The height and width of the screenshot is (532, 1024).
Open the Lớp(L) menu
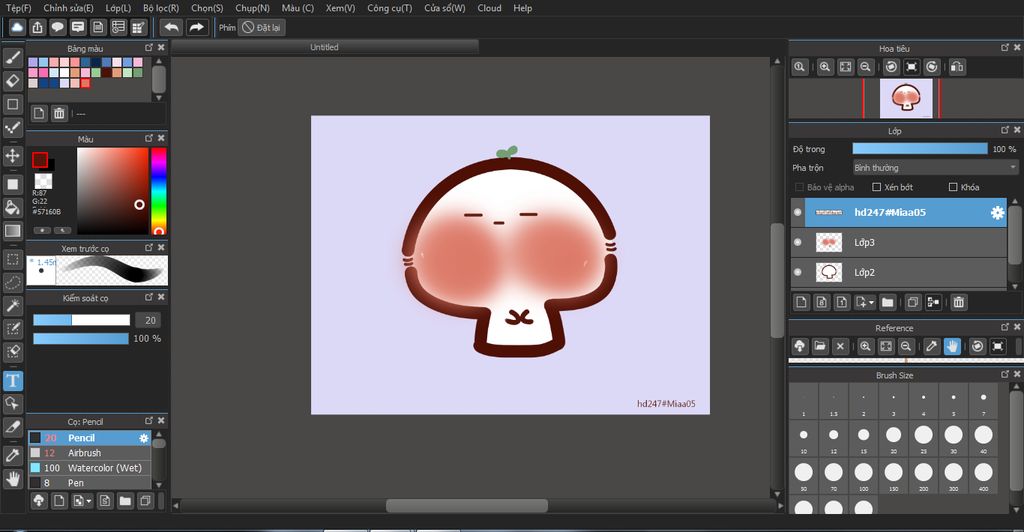click(x=118, y=8)
